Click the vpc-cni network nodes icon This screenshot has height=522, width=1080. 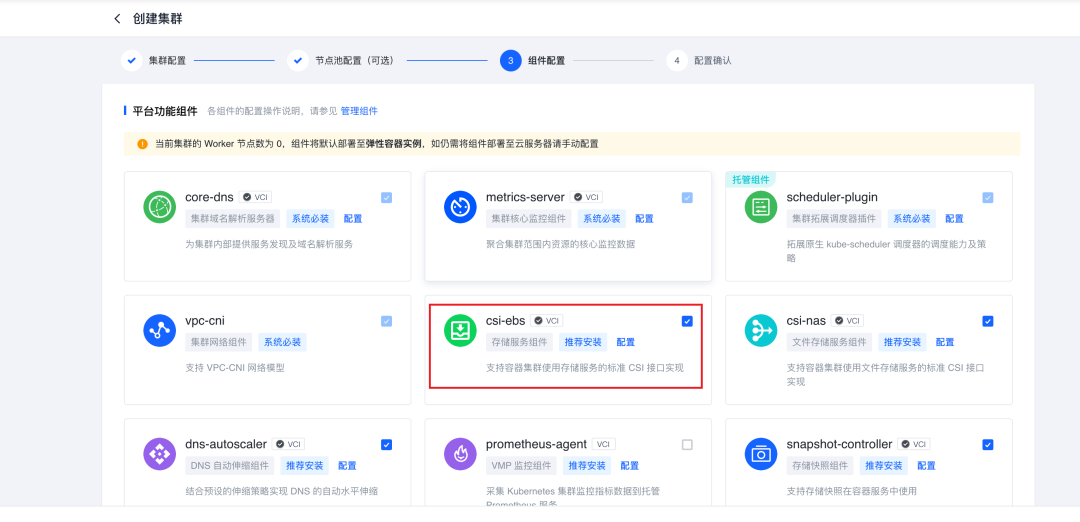click(x=160, y=331)
